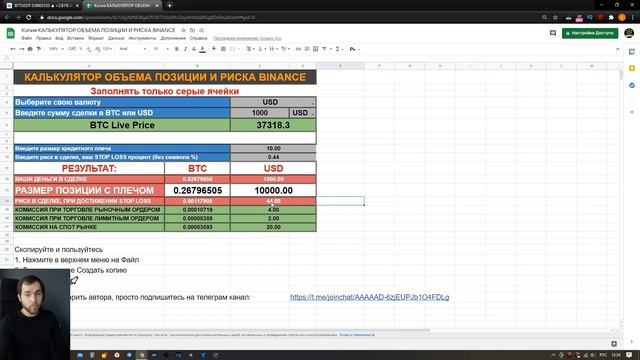
Task: Open the currency dropdown showing USD
Action: point(273,102)
